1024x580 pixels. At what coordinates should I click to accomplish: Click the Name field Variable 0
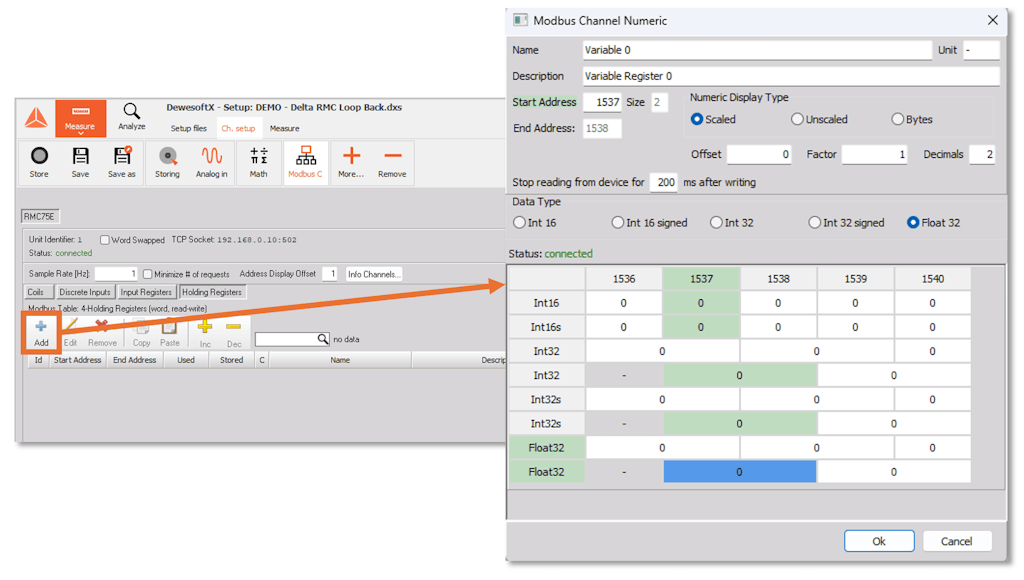[757, 50]
